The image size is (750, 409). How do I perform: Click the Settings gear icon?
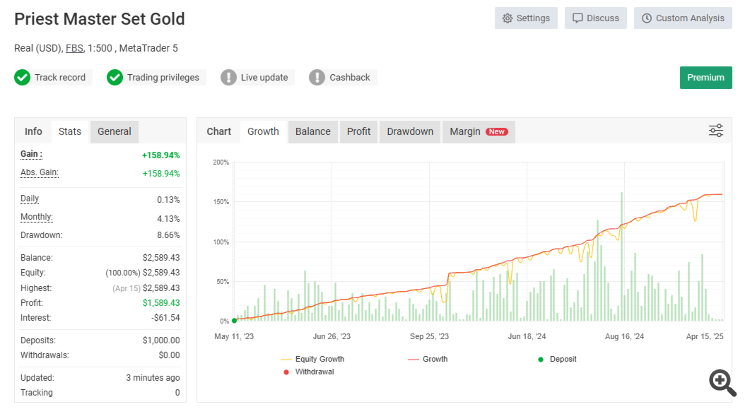click(x=507, y=18)
